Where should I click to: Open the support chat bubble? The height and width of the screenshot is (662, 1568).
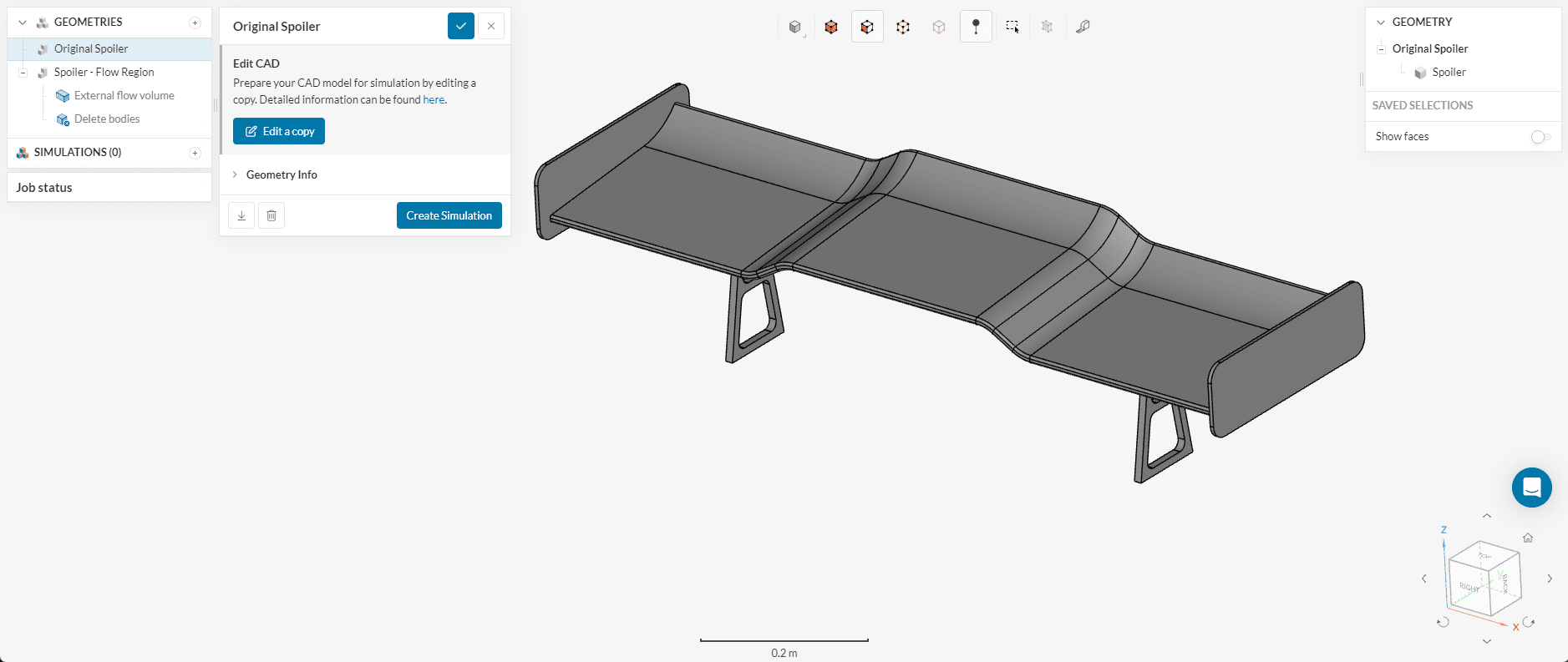coord(1531,488)
